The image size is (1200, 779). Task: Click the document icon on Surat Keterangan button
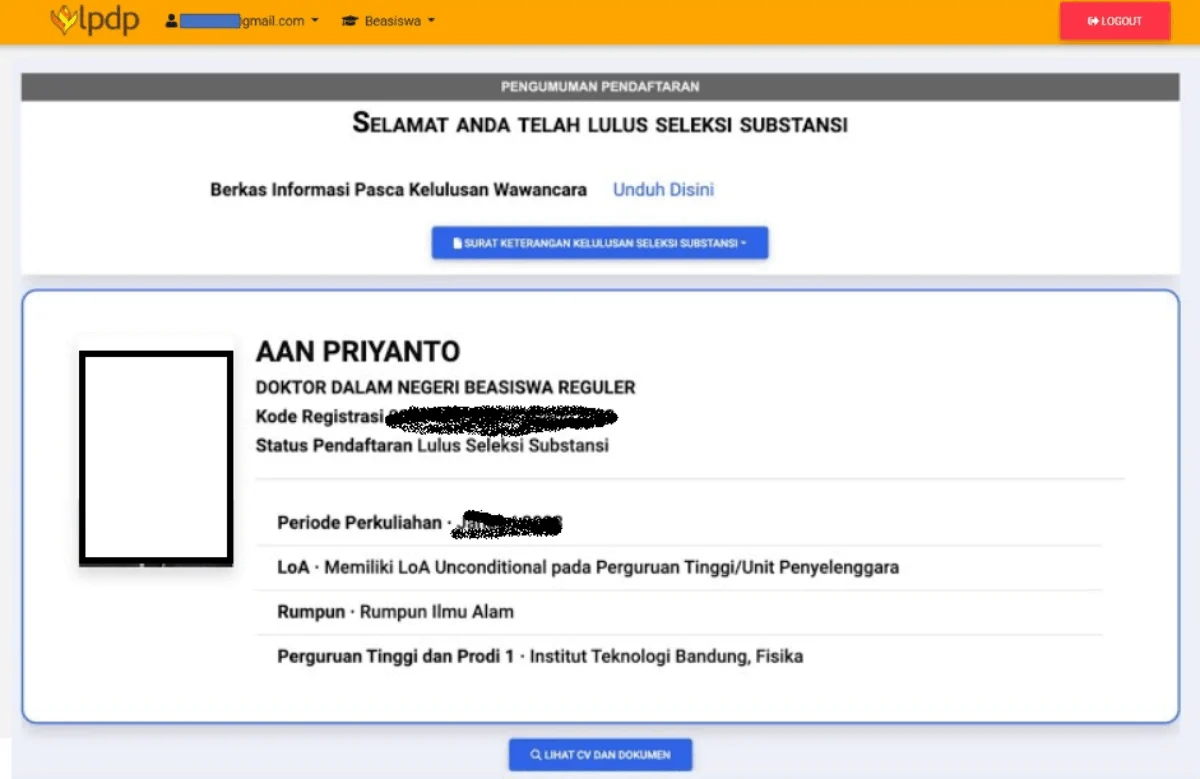coord(457,243)
